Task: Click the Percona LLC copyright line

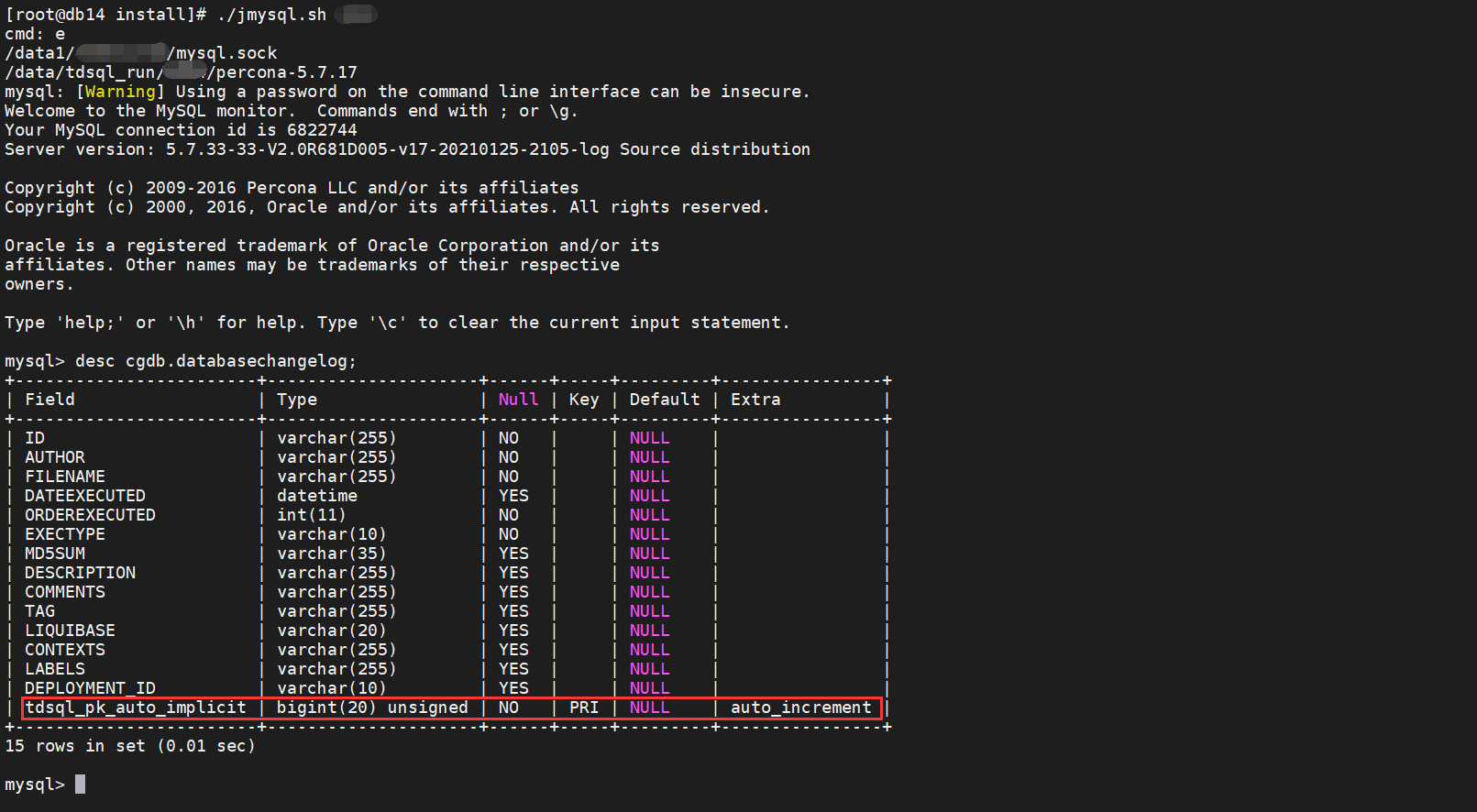Action: [x=292, y=188]
